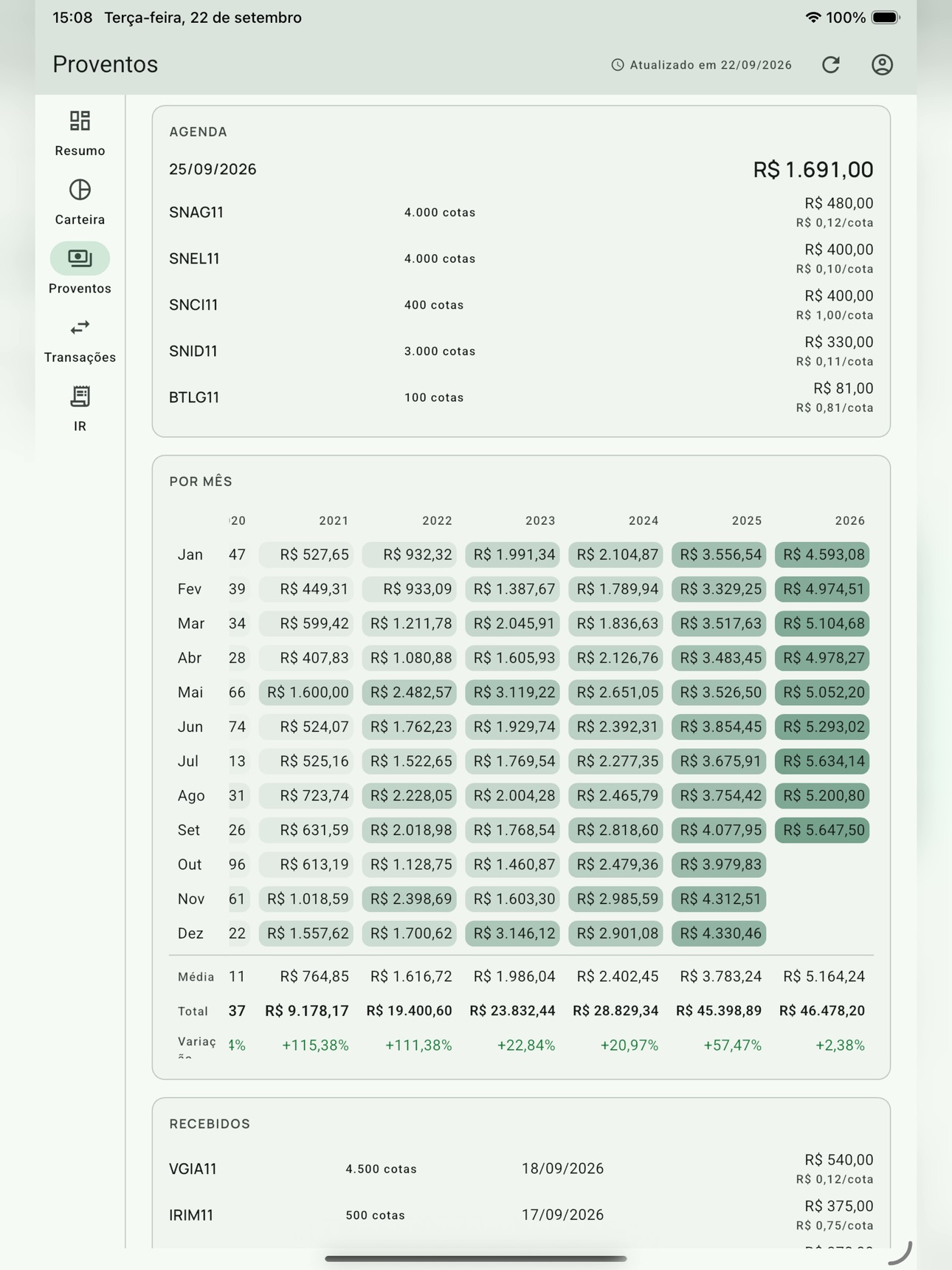Select the Mai 2021 cell R$ 1.600,00
Screen dimensions: 952x1270
coord(306,693)
